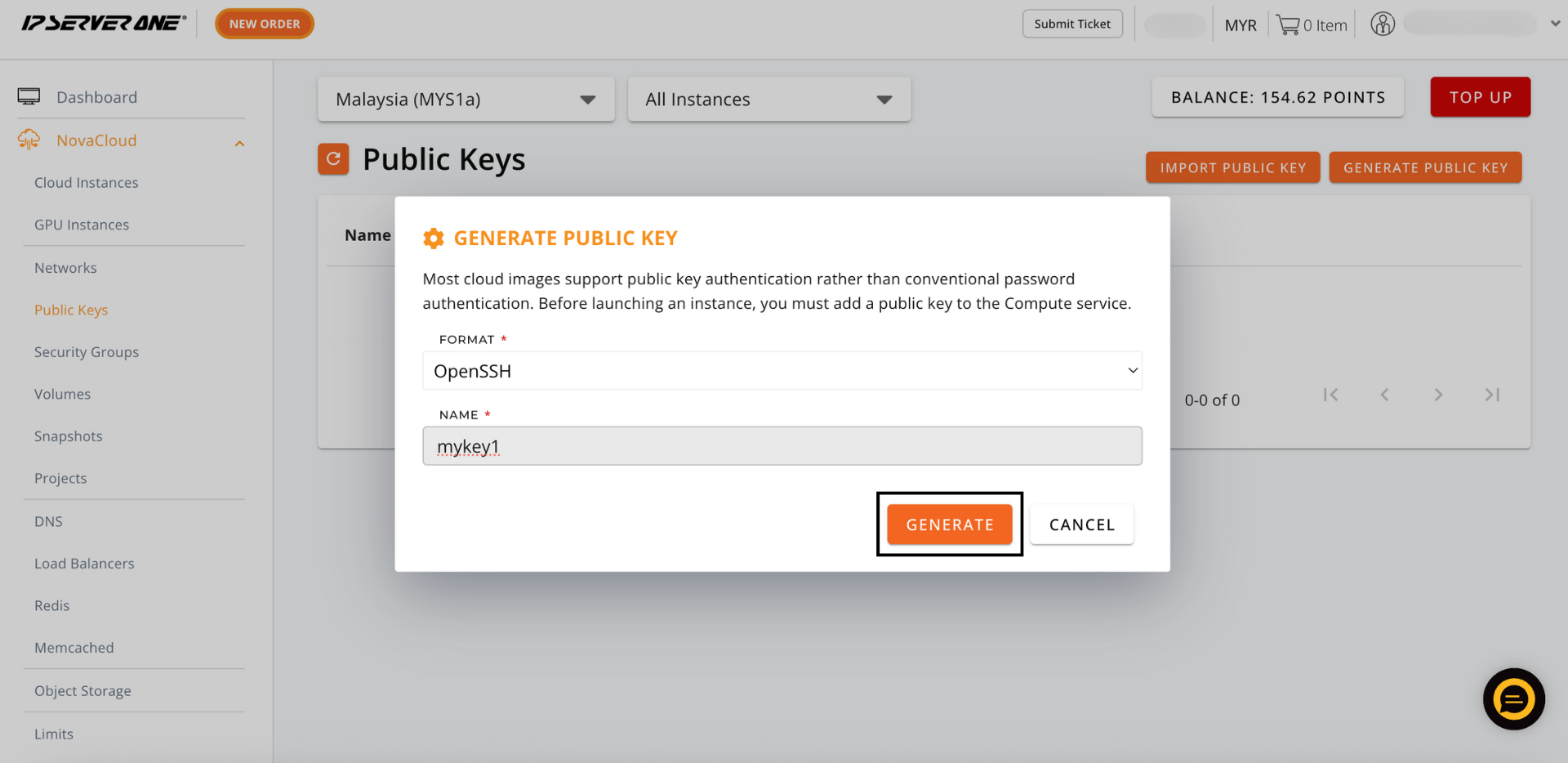Image resolution: width=1568 pixels, height=763 pixels.
Task: Open Security Groups in the sidebar
Action: (87, 352)
